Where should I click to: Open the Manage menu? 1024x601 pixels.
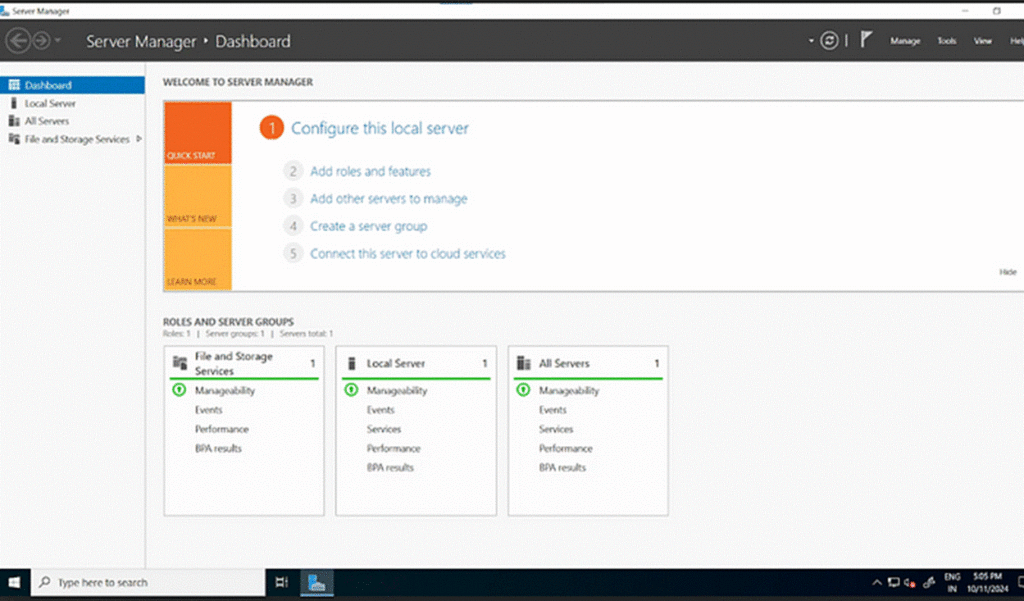tap(905, 41)
